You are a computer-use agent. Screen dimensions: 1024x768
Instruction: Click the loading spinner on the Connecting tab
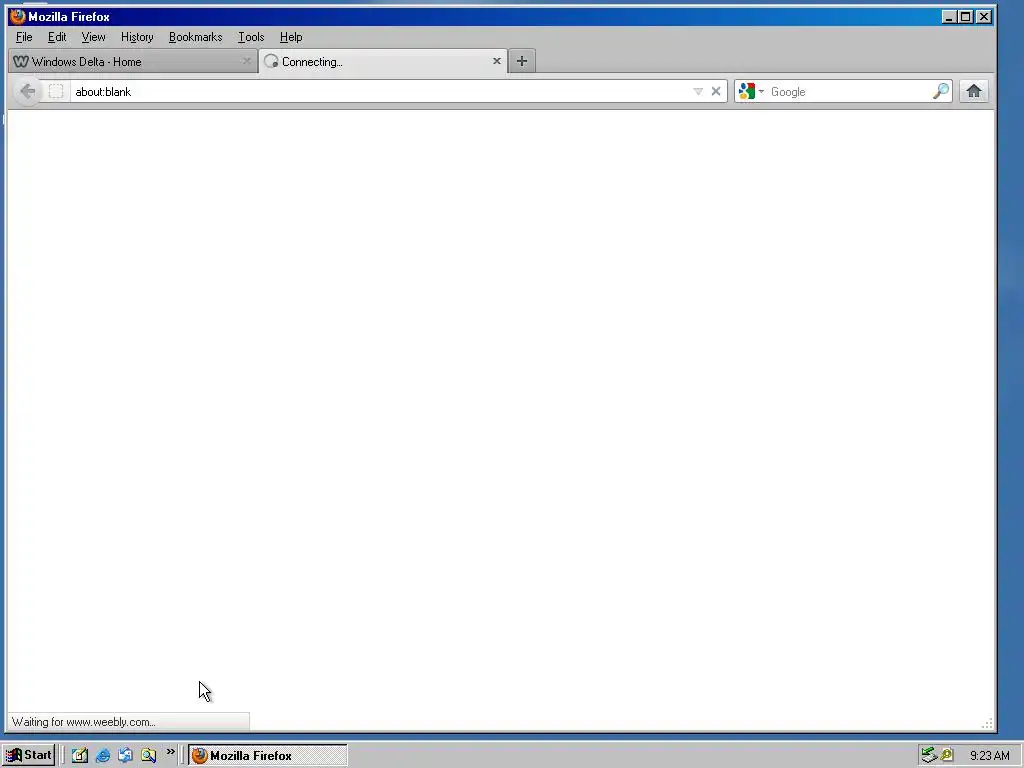[271, 61]
